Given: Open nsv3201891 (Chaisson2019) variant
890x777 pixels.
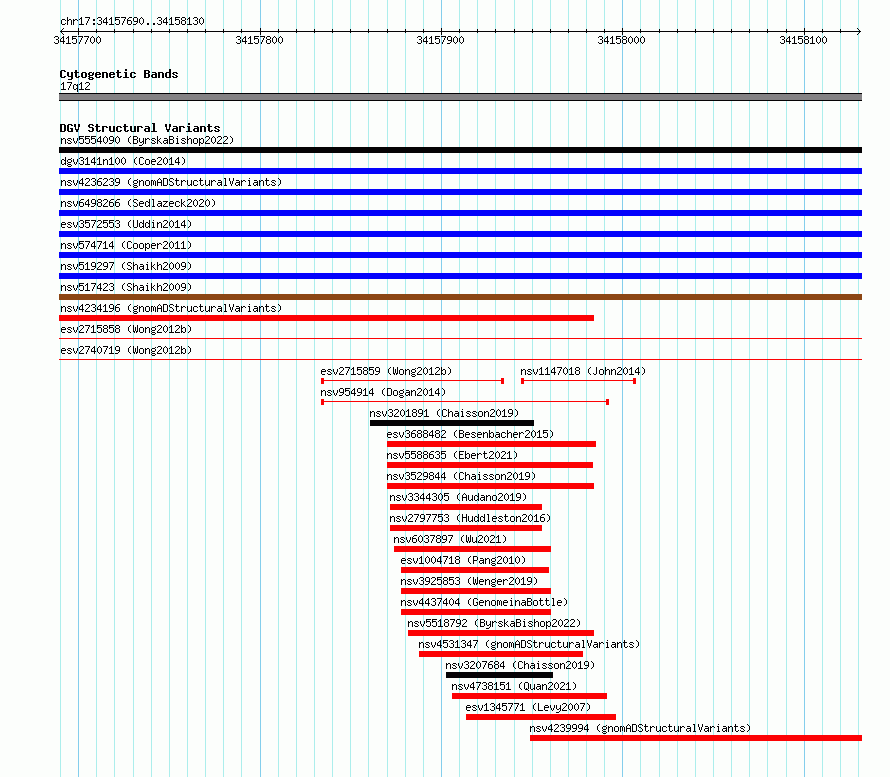Looking at the screenshot, I should (x=444, y=413).
